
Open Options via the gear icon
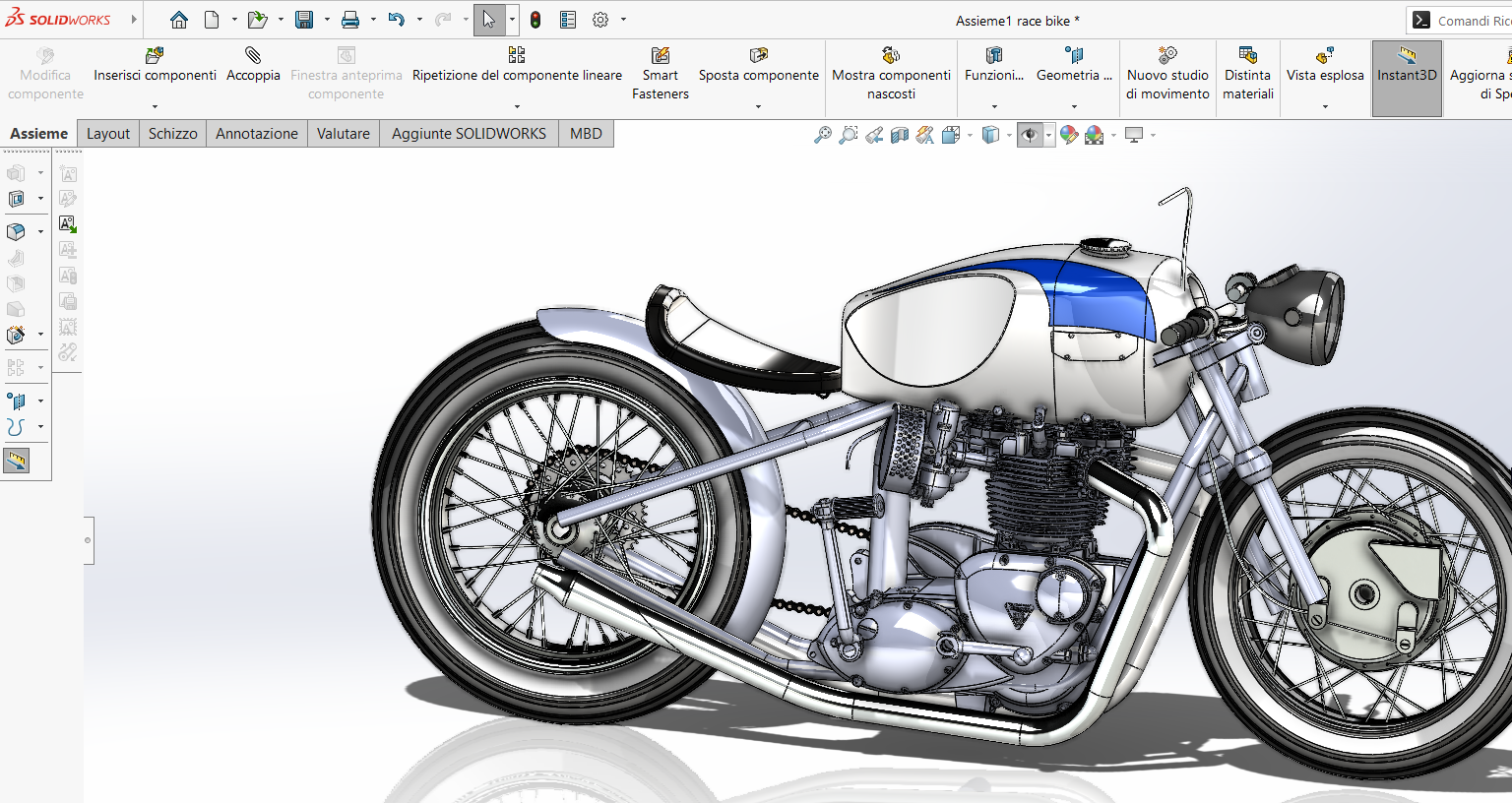600,20
